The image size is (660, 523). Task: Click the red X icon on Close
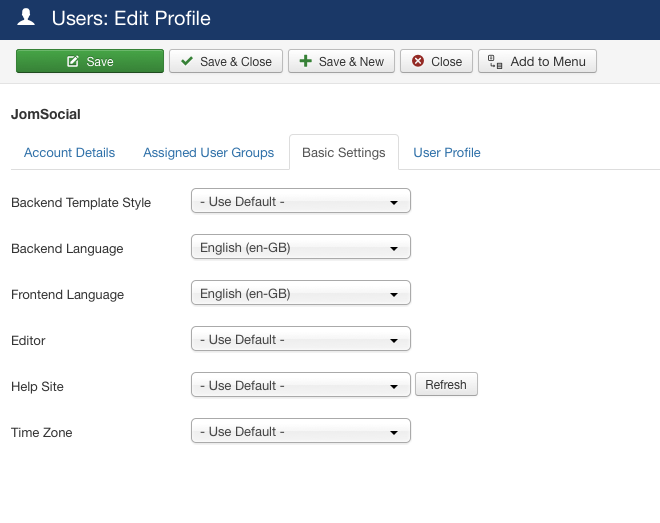click(x=418, y=61)
